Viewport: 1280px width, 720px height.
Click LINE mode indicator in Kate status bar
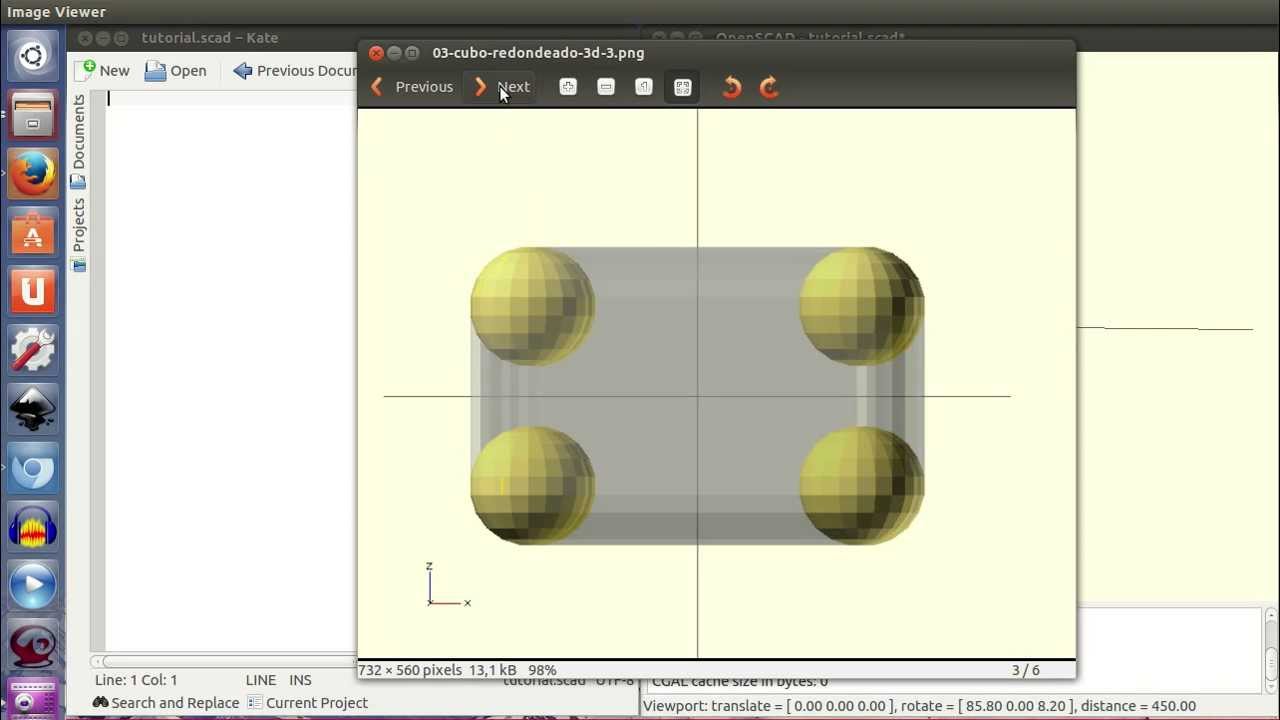(261, 680)
